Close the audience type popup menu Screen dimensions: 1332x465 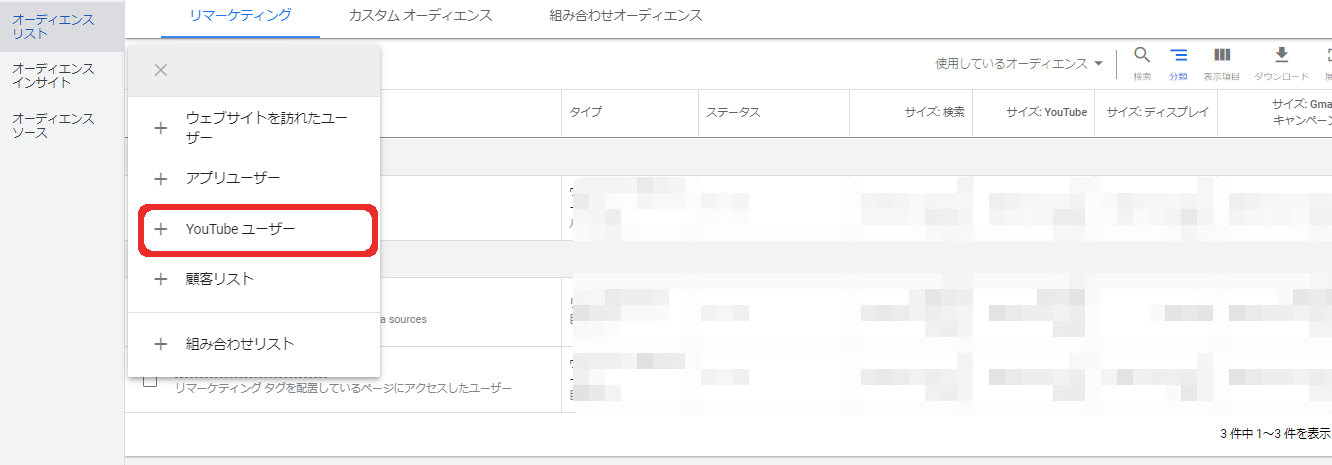(x=161, y=70)
